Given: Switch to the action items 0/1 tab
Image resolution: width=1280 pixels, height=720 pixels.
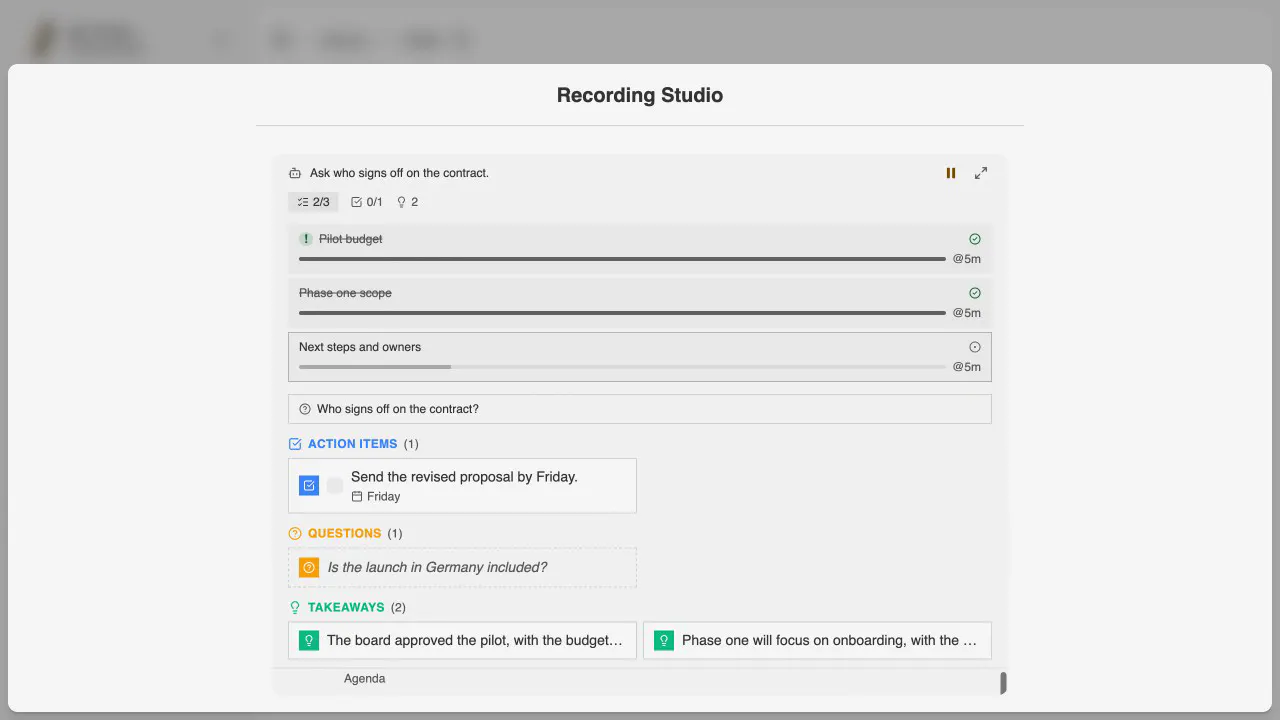Looking at the screenshot, I should (x=367, y=202).
